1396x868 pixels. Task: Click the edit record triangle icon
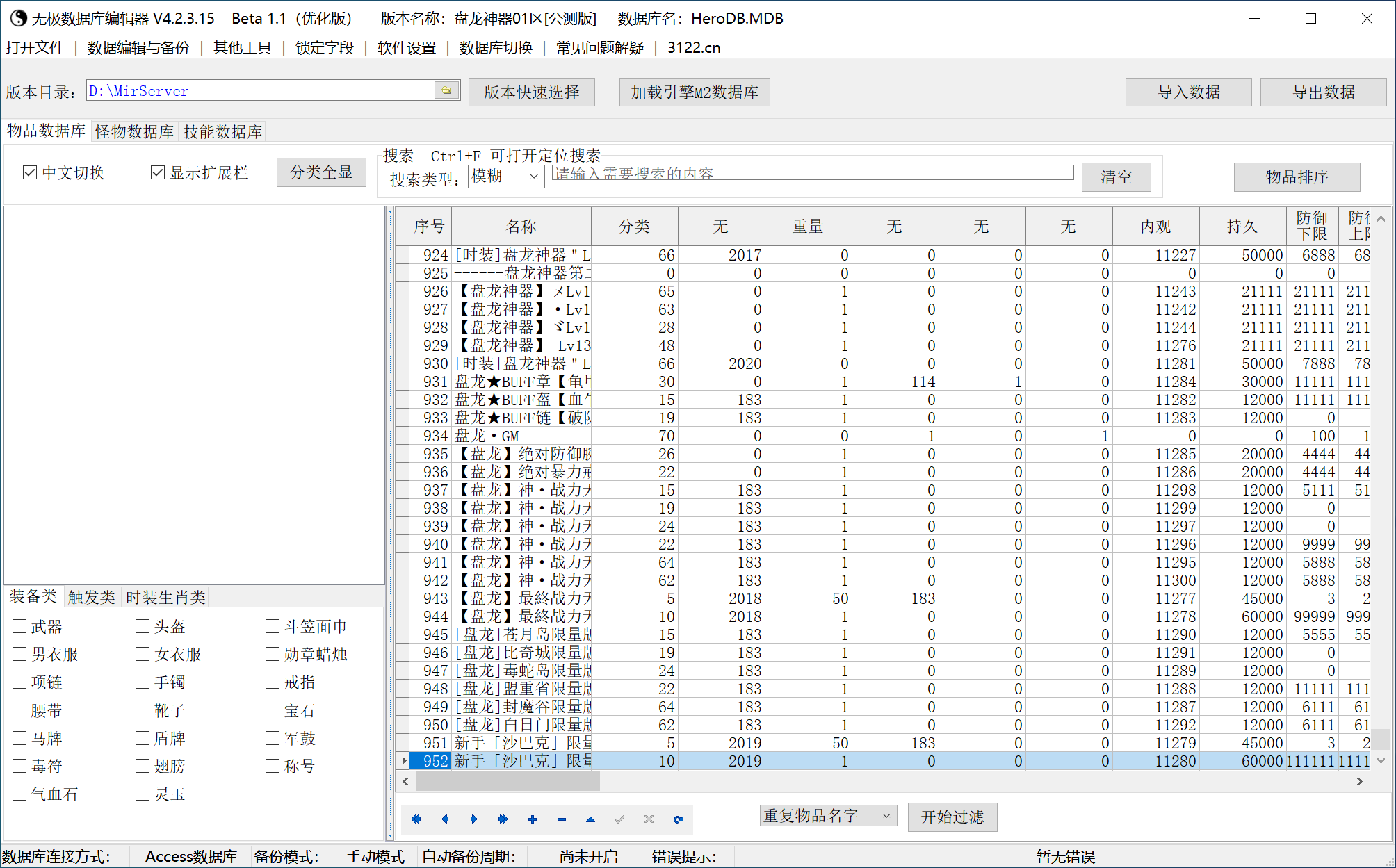pyautogui.click(x=590, y=819)
